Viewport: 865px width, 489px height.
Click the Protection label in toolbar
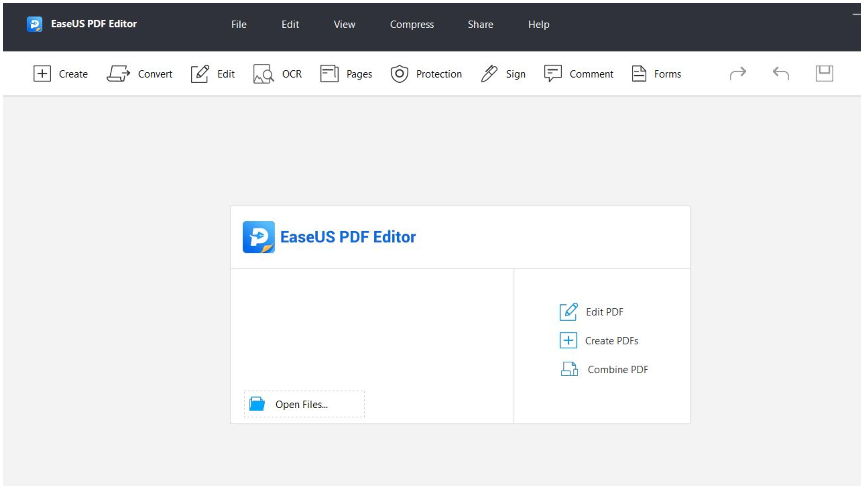pyautogui.click(x=439, y=74)
